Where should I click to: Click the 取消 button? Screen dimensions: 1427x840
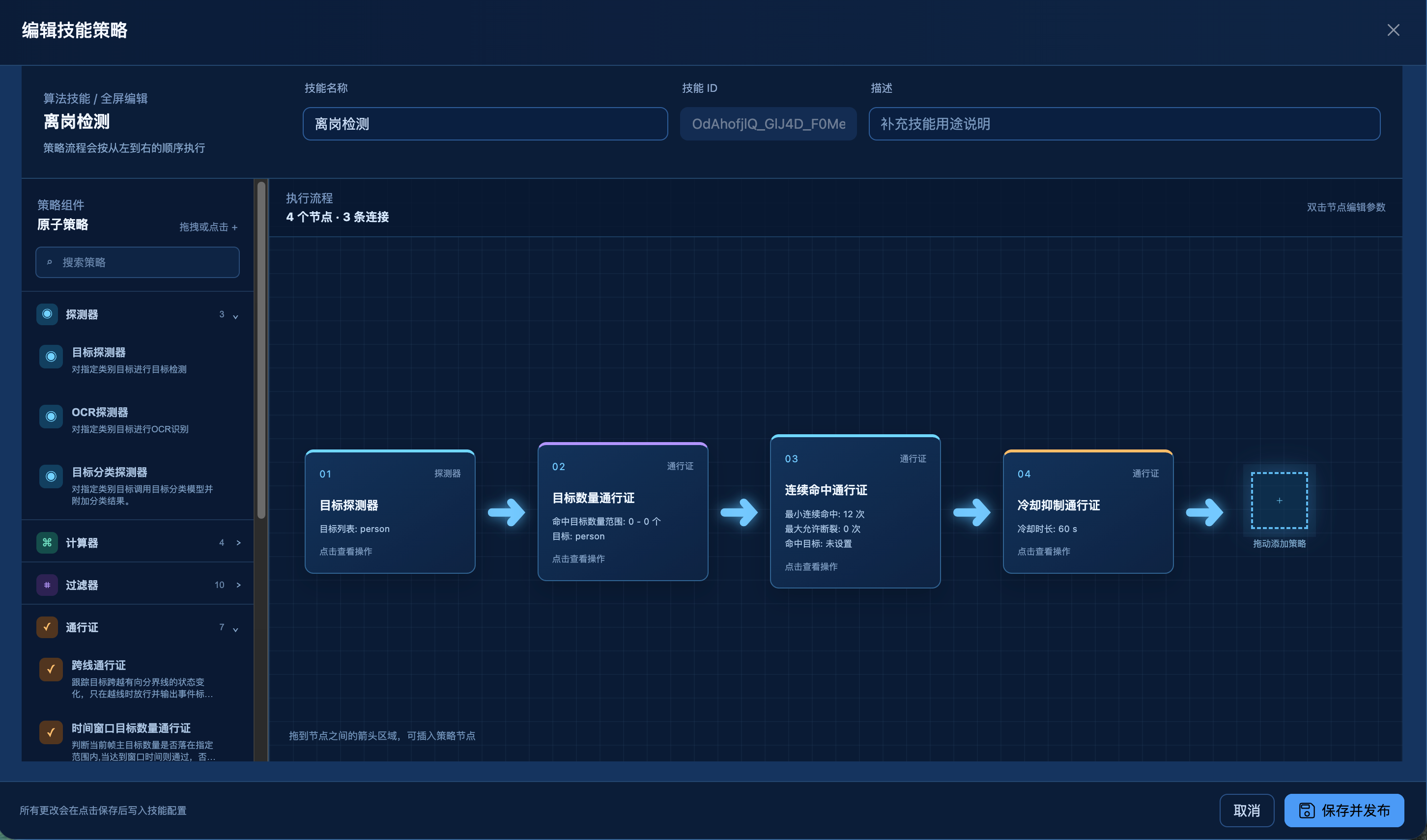click(x=1247, y=811)
